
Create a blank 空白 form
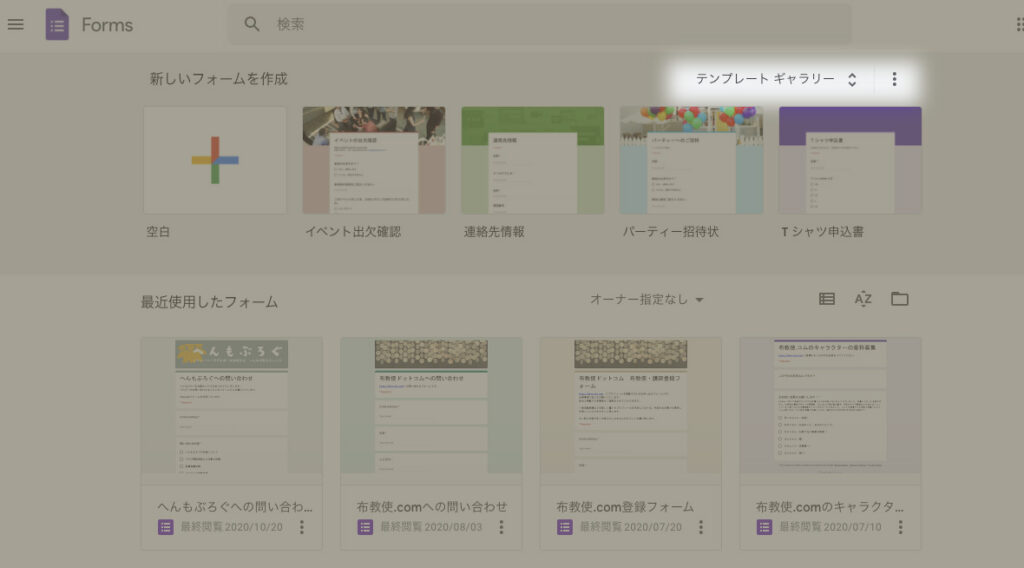215,161
